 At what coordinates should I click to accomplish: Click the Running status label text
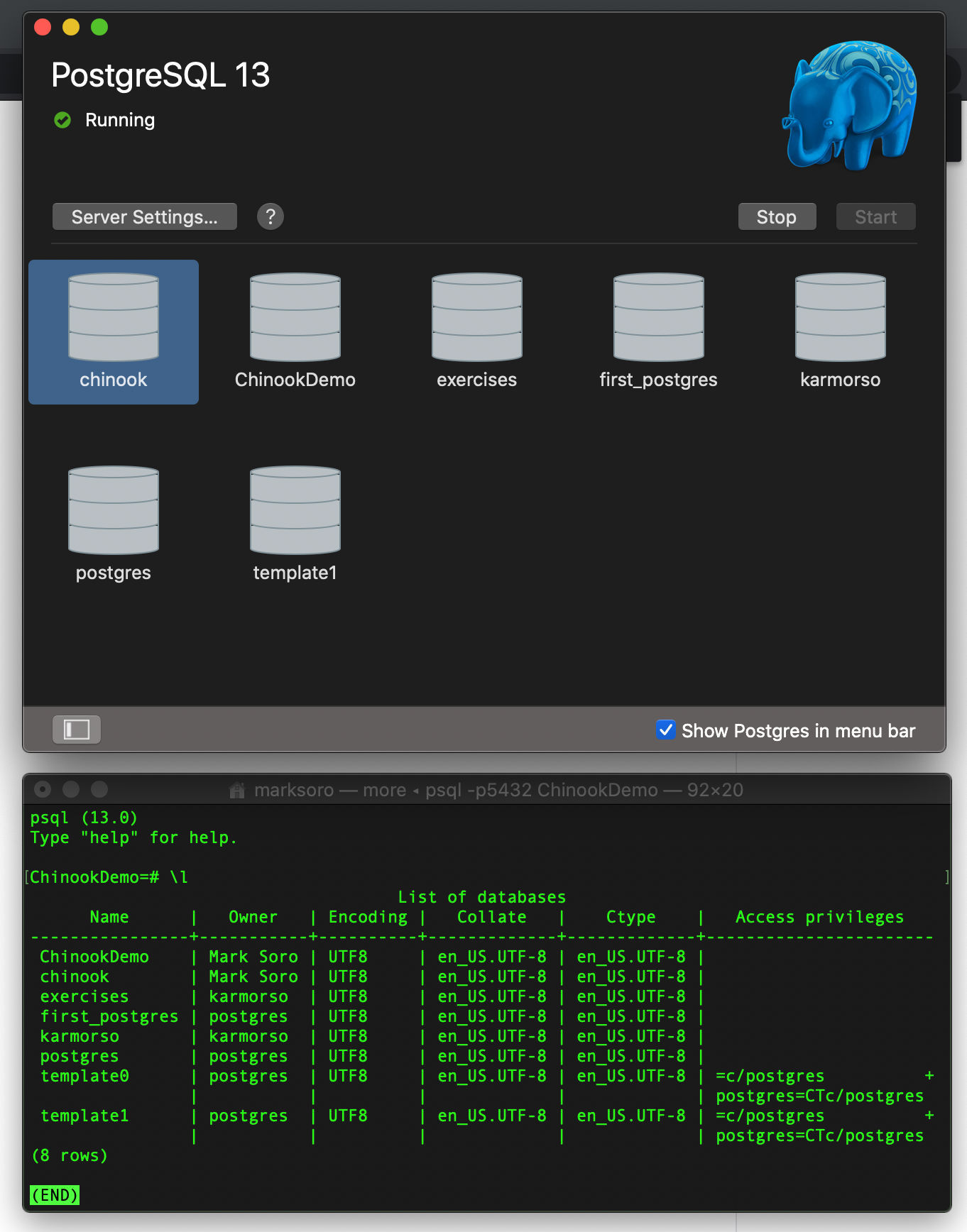click(x=120, y=120)
